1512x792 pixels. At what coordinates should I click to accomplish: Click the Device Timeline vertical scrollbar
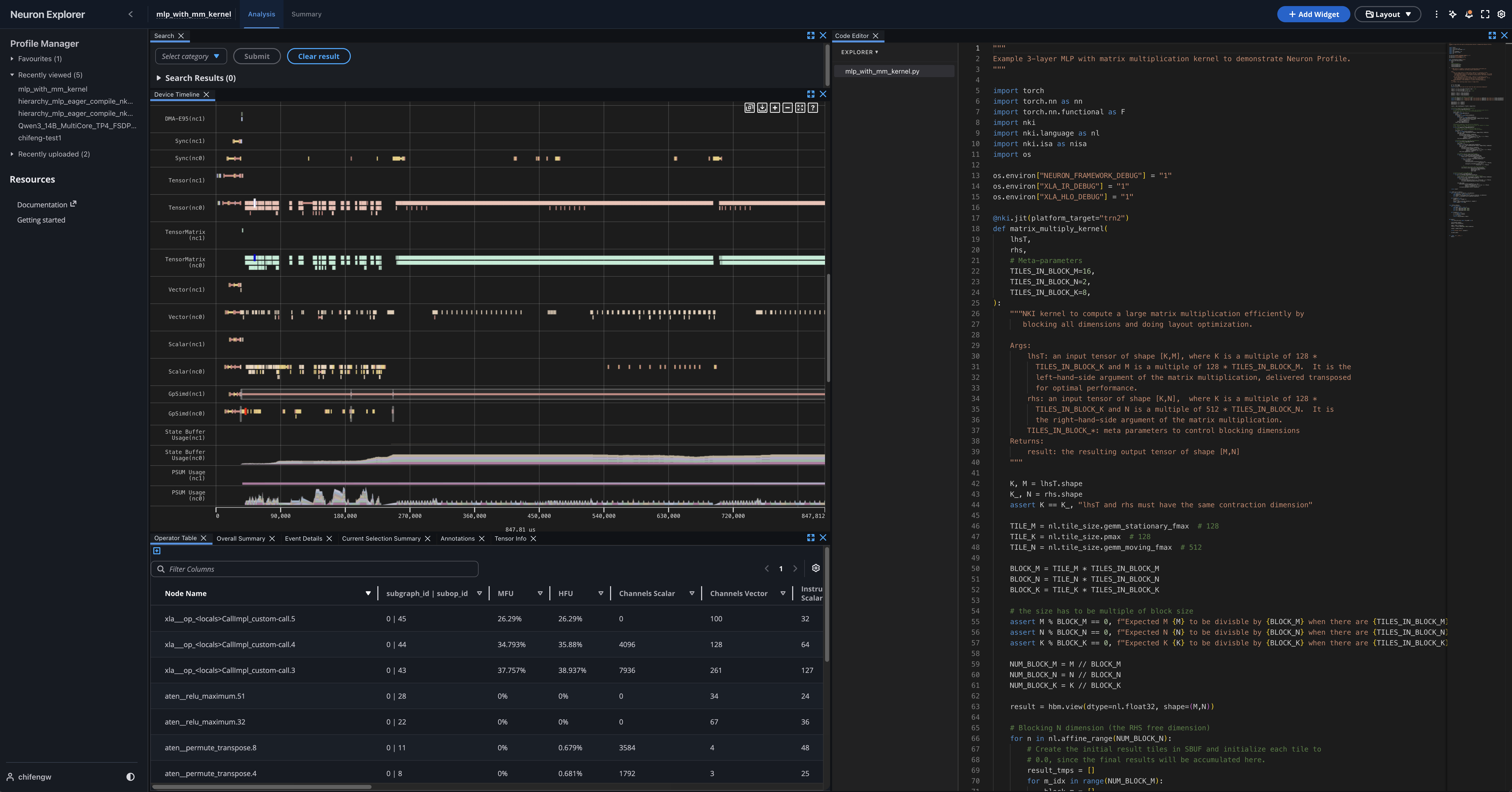(x=828, y=328)
